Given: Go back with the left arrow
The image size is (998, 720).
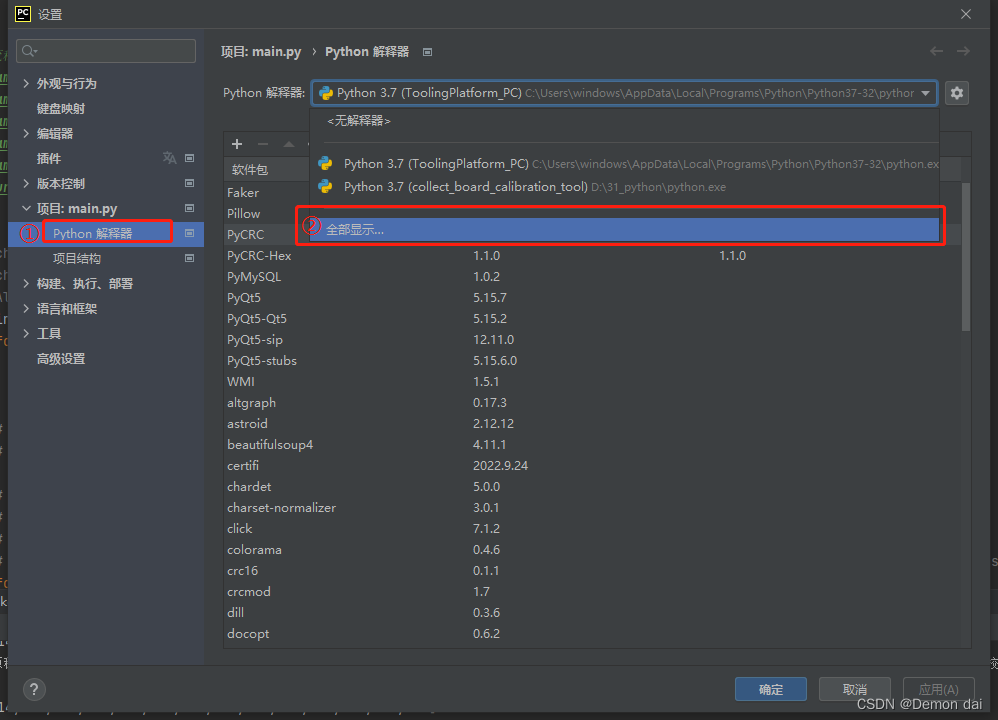Looking at the screenshot, I should coord(936,51).
